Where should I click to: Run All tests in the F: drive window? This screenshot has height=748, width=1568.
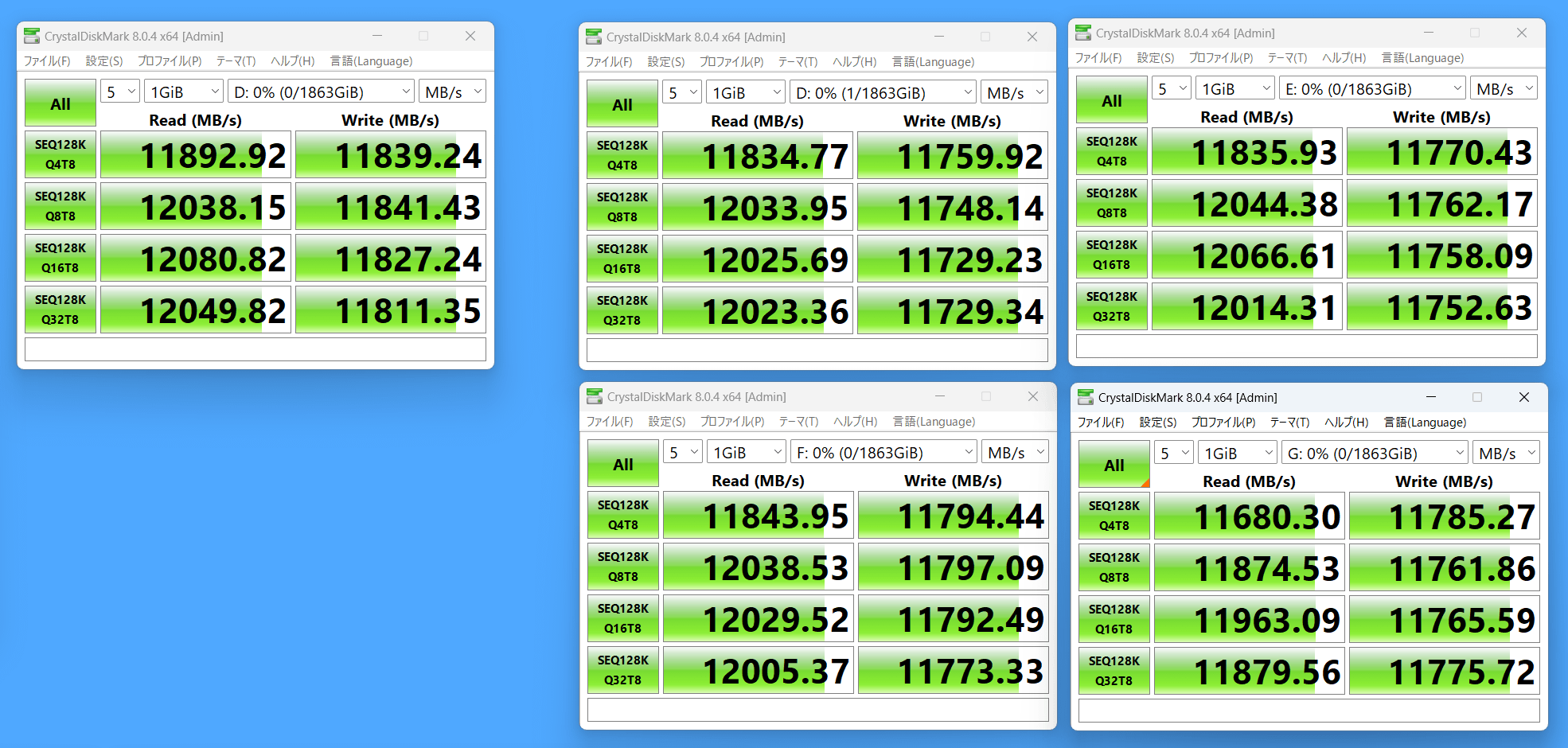(622, 464)
